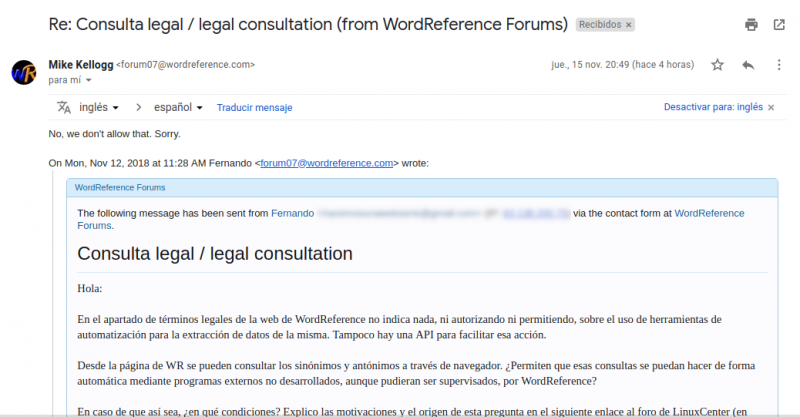Image resolution: width=800 pixels, height=417 pixels.
Task: Click 'Desactivar para: inglés'
Action: (x=713, y=107)
